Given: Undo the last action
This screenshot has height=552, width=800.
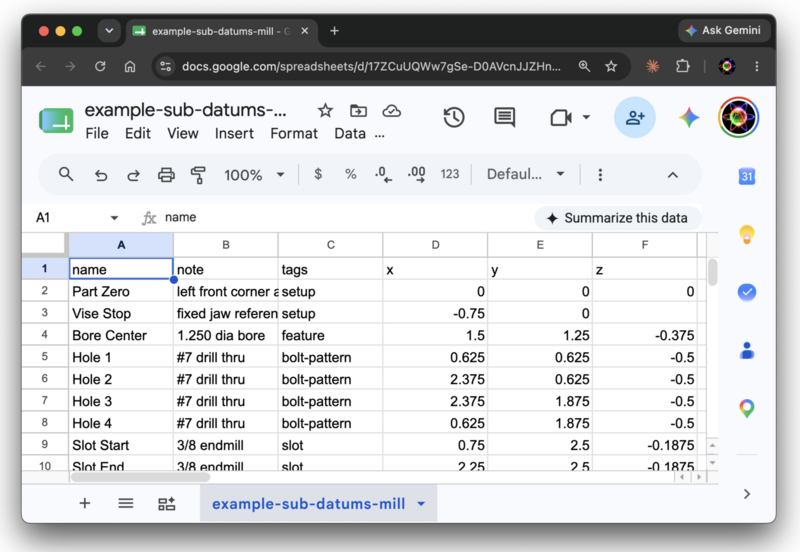Looking at the screenshot, I should point(101,175).
